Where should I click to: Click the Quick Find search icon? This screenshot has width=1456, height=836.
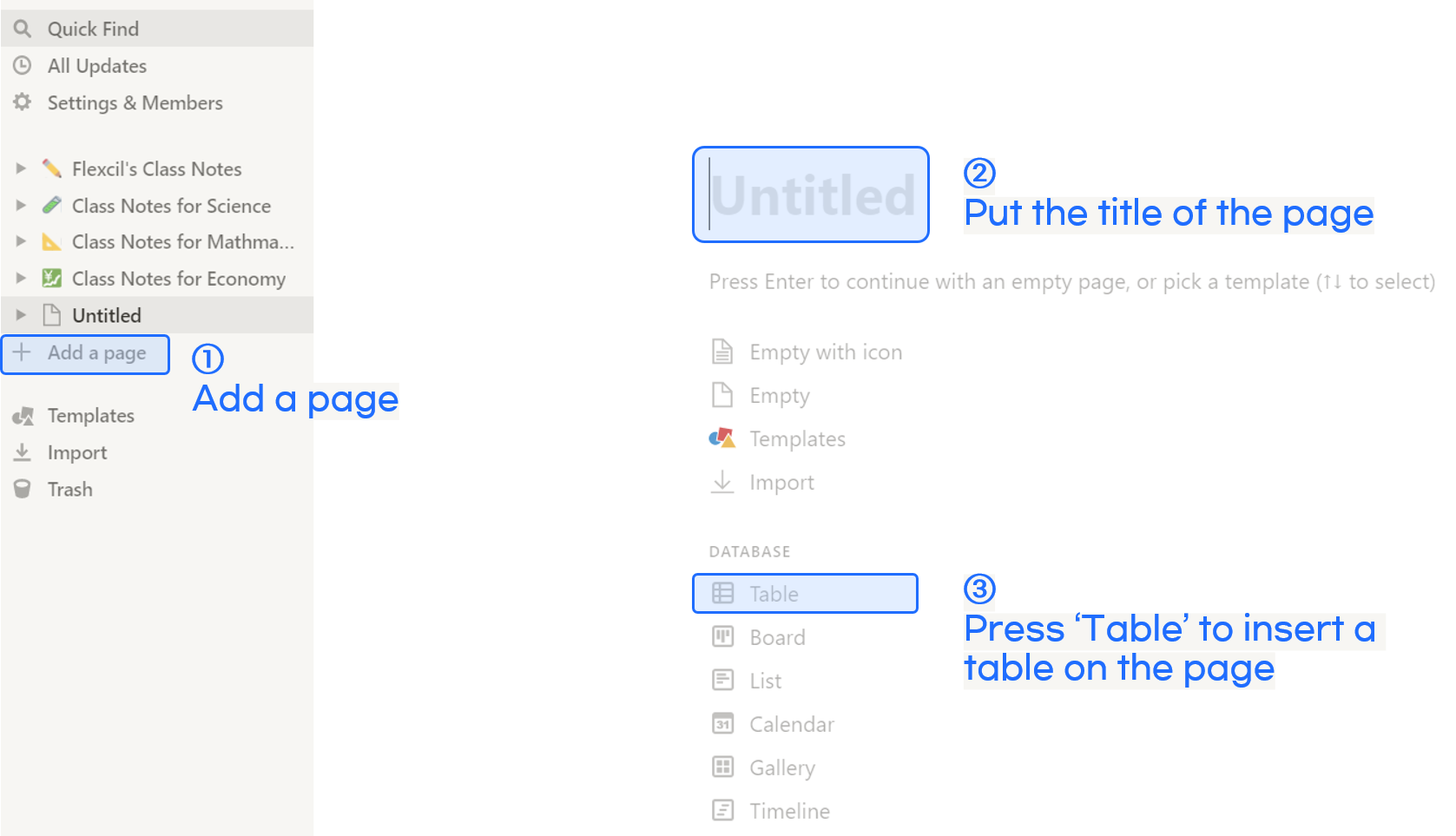[x=23, y=29]
